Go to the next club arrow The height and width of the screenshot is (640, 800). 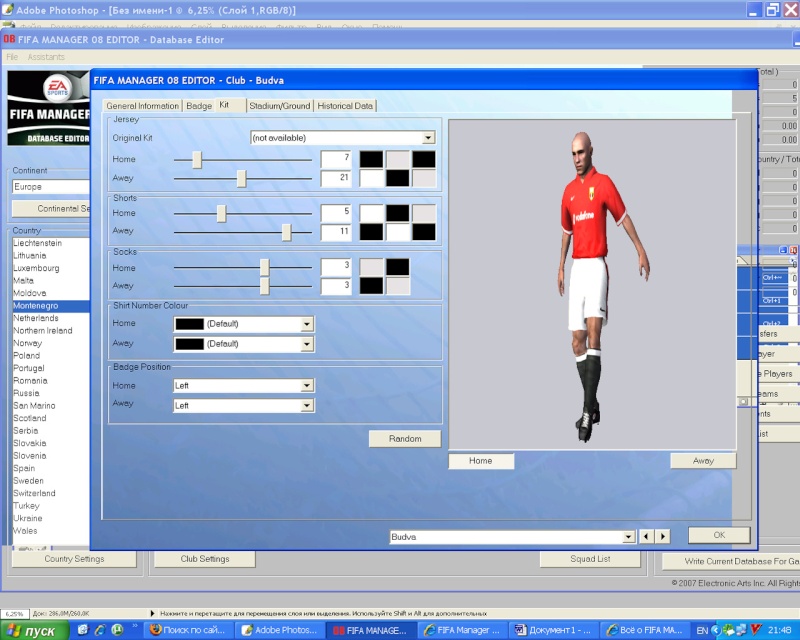663,536
